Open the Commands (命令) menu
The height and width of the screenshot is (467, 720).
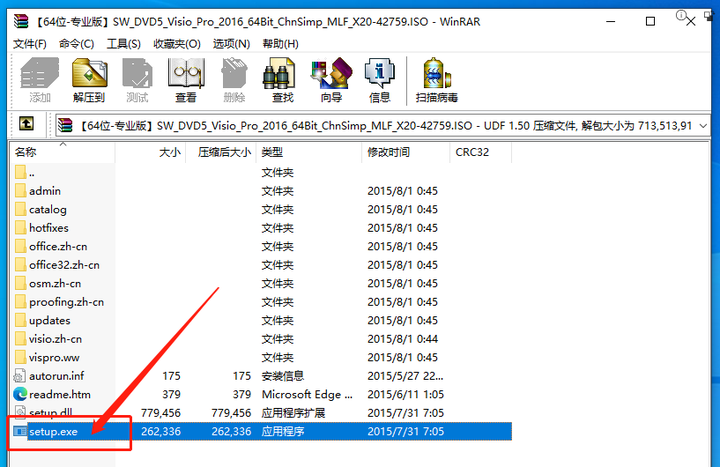77,44
